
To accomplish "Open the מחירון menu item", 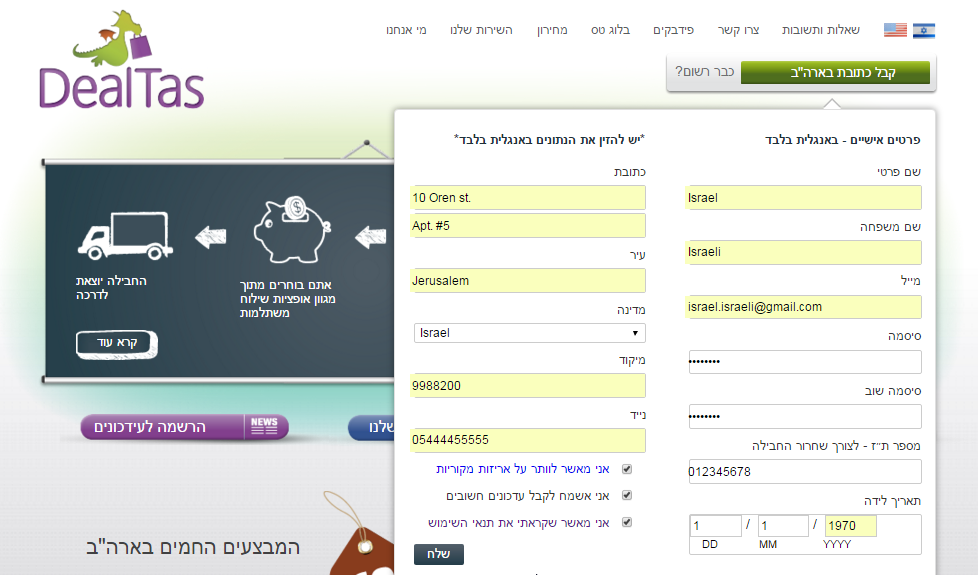I will pyautogui.click(x=550, y=30).
